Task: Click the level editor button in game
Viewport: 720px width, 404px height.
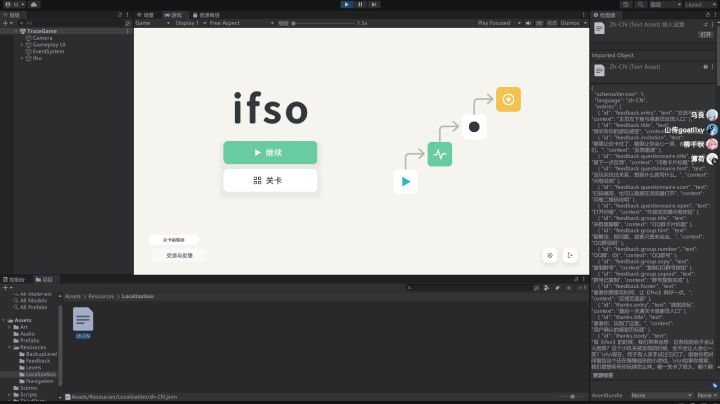Action: (174, 240)
